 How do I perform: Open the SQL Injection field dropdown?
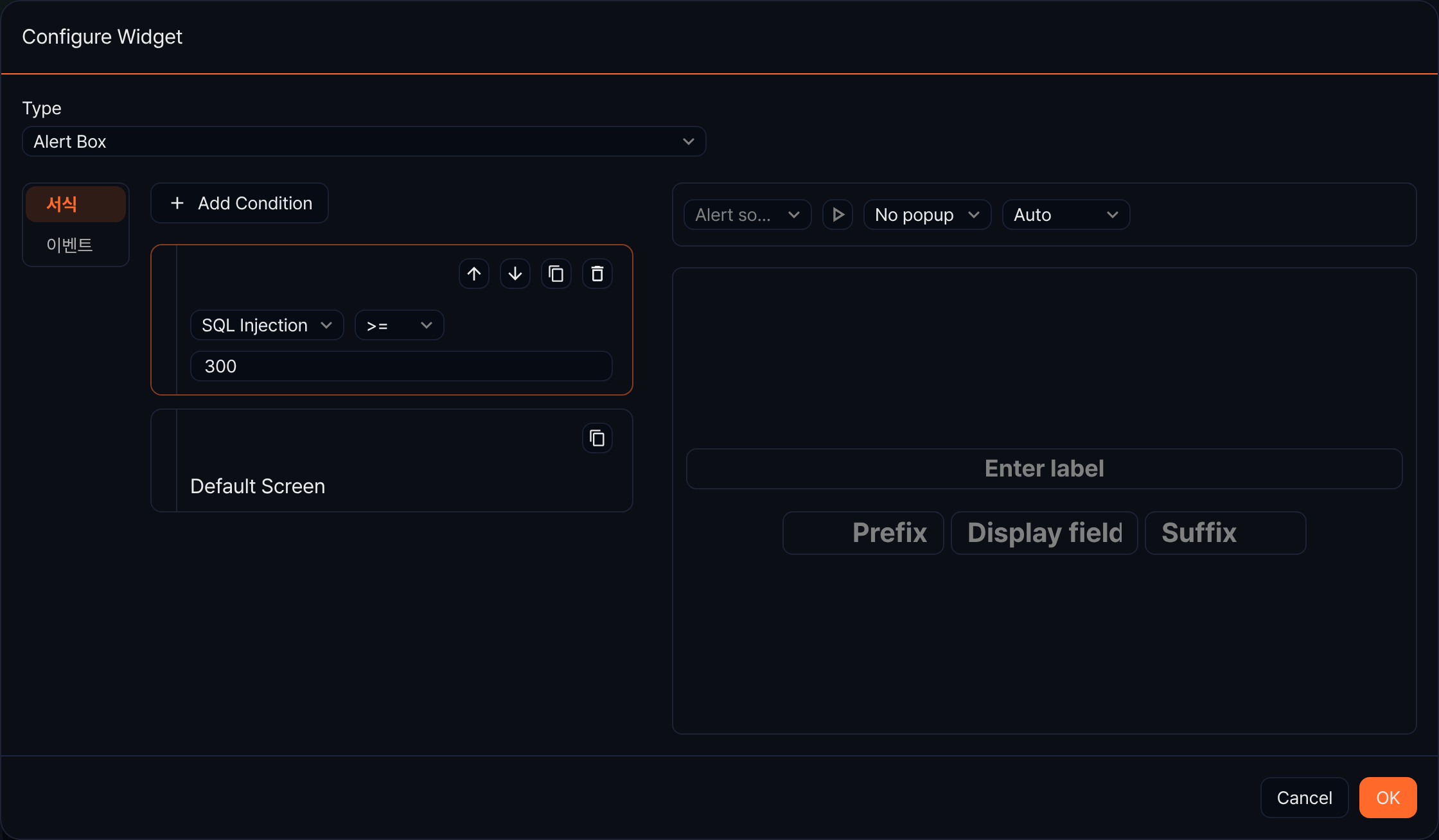tap(267, 325)
